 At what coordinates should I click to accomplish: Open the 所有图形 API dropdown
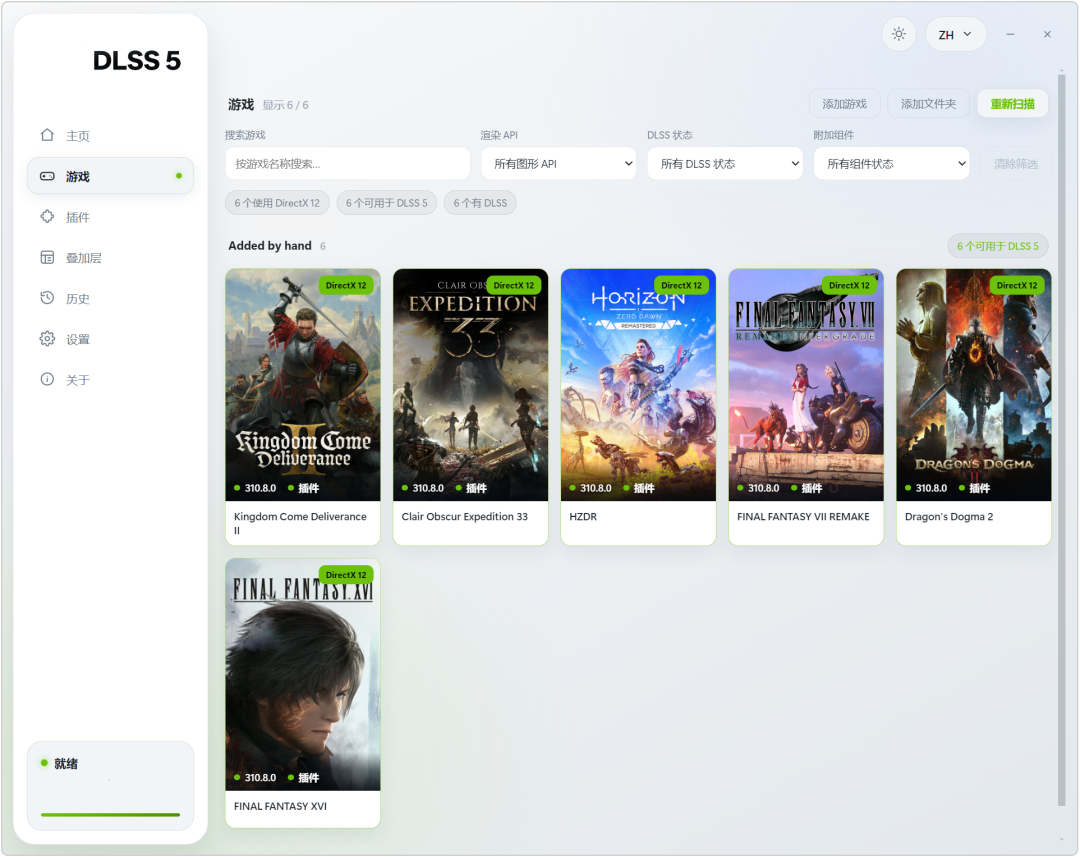558,163
